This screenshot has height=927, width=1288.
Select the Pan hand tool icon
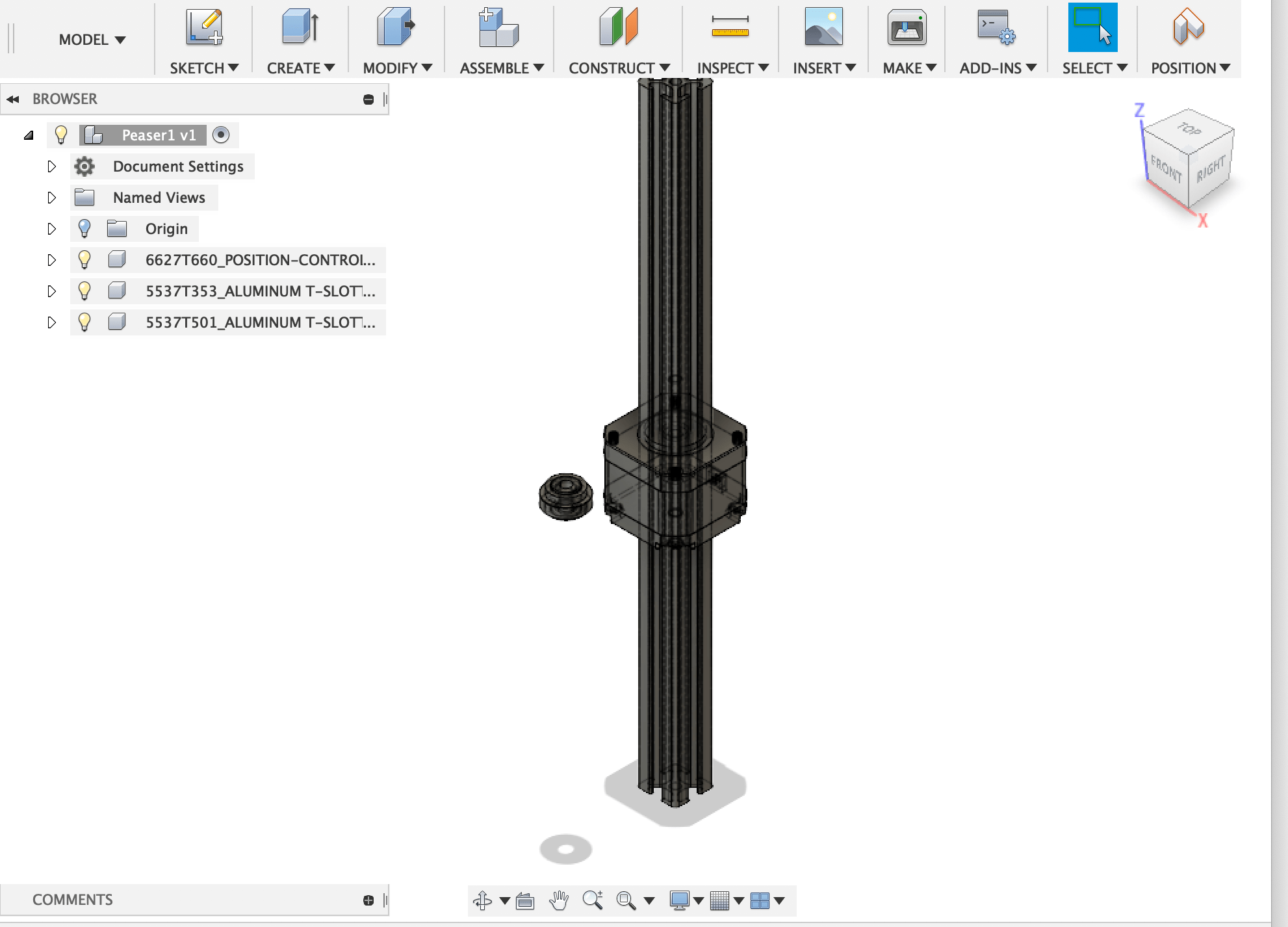point(559,900)
